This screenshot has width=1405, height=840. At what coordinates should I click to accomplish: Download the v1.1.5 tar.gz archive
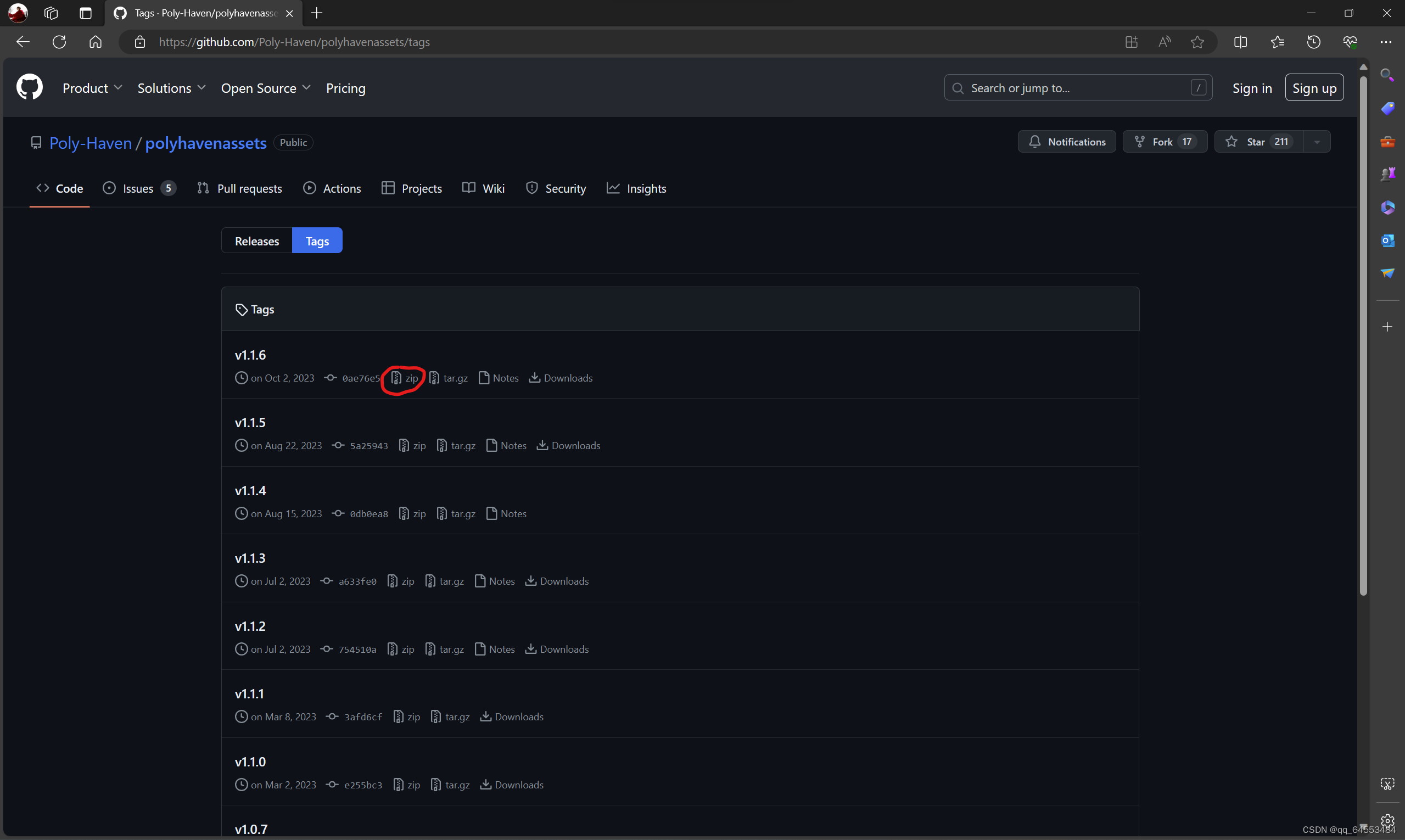click(x=456, y=445)
